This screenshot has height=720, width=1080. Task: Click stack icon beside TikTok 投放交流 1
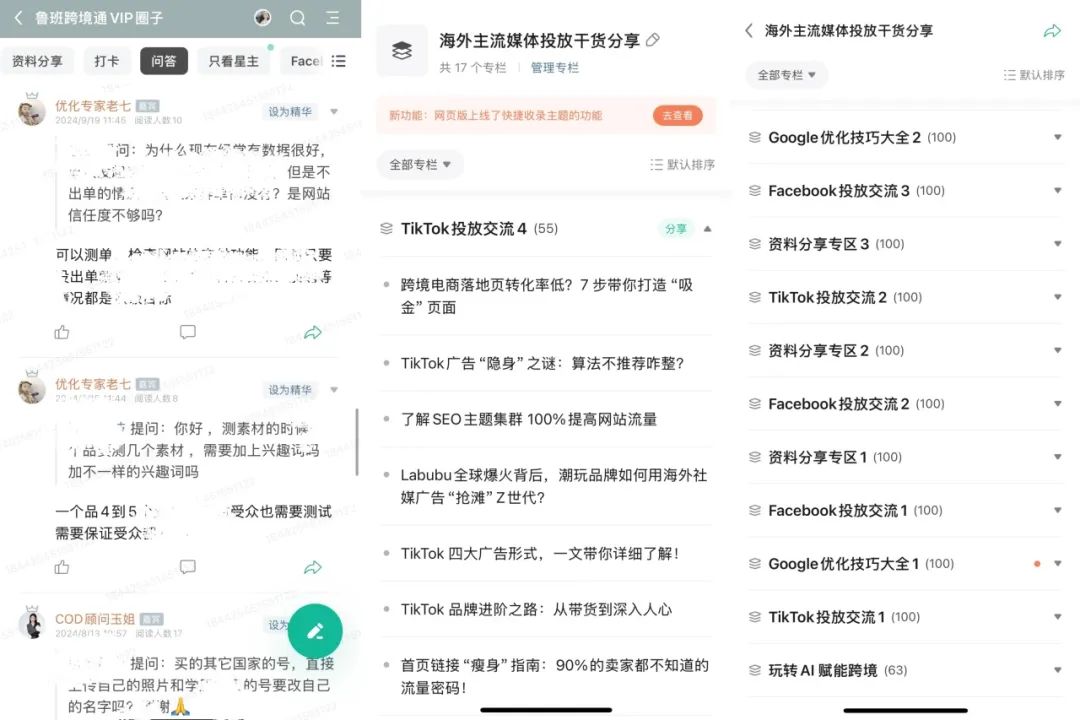[755, 617]
